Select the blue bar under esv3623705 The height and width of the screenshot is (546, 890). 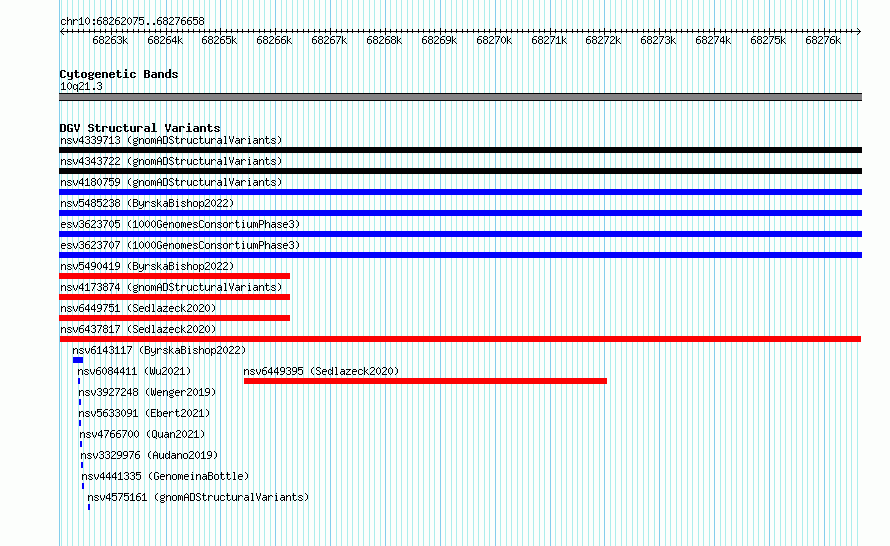point(460,234)
